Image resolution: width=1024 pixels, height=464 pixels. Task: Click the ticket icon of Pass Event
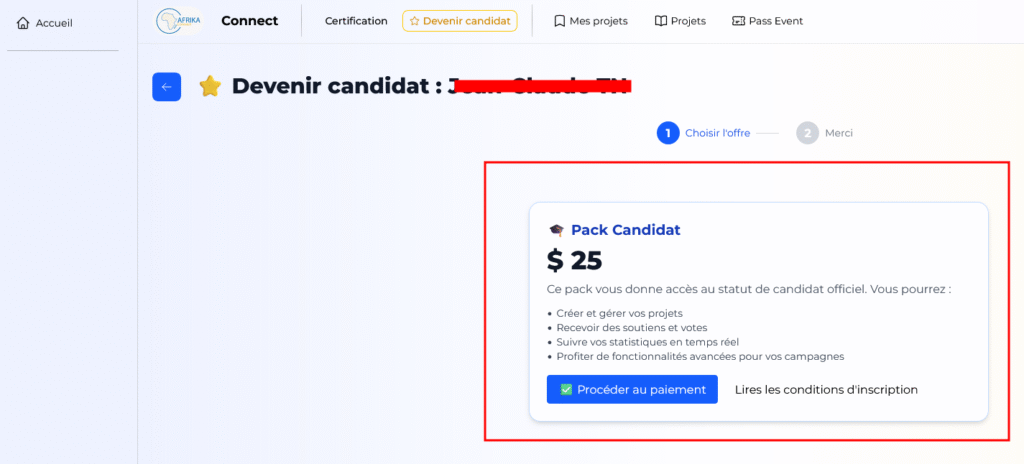tap(739, 21)
